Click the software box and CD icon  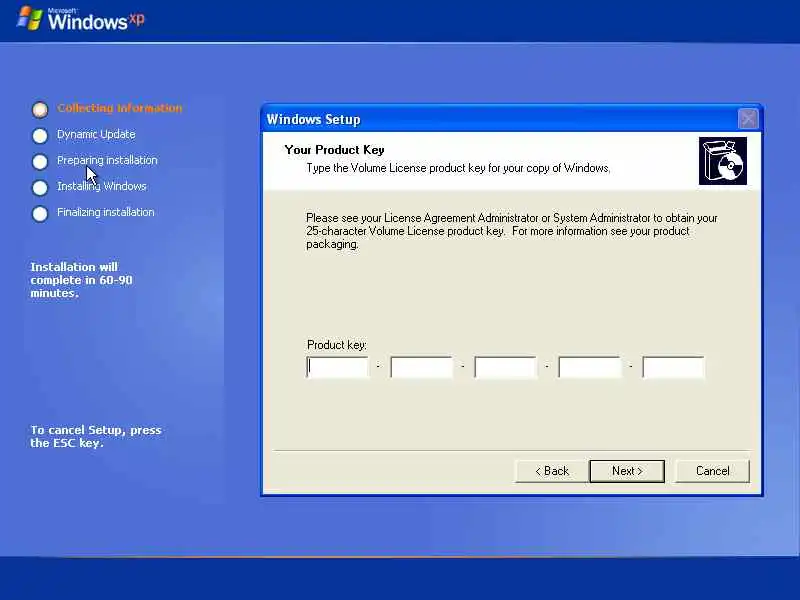point(722,161)
